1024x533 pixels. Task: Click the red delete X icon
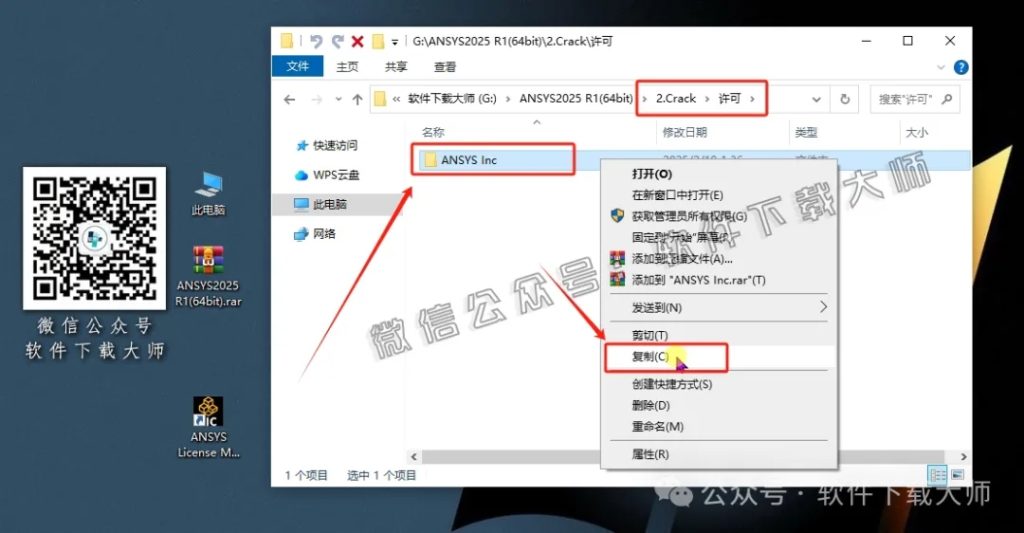click(x=357, y=41)
